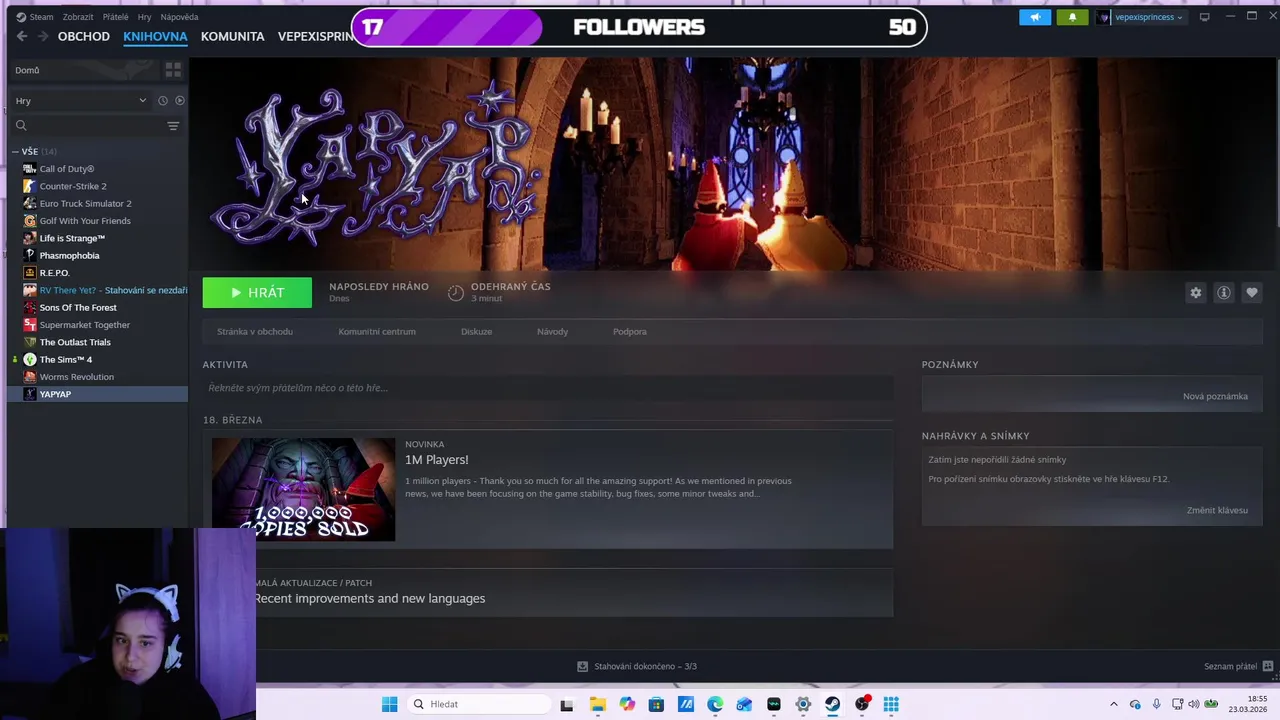Open Microsoft Edge from the taskbar
Viewport: 1280px width, 720px height.
pyautogui.click(x=715, y=705)
